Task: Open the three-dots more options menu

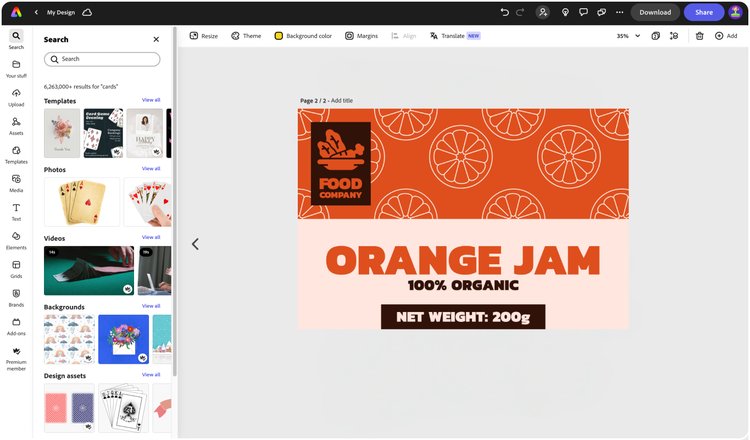Action: click(x=619, y=12)
